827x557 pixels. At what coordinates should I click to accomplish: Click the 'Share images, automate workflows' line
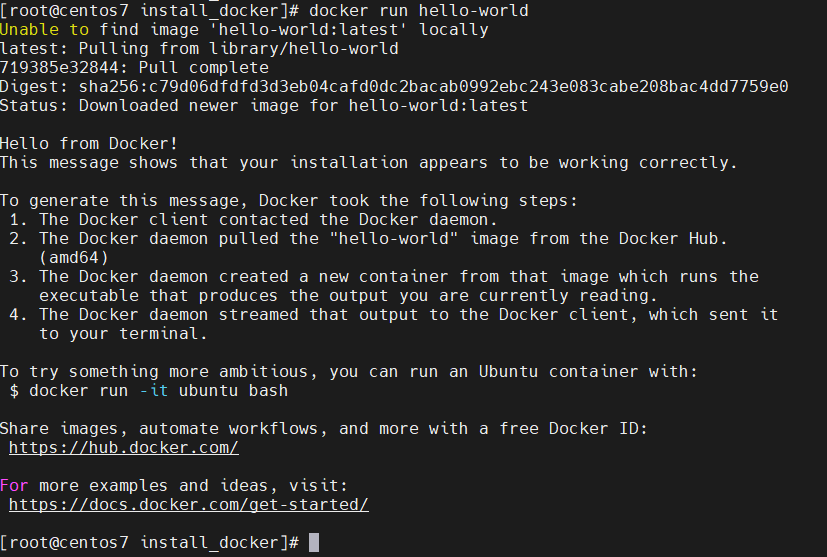(323, 428)
